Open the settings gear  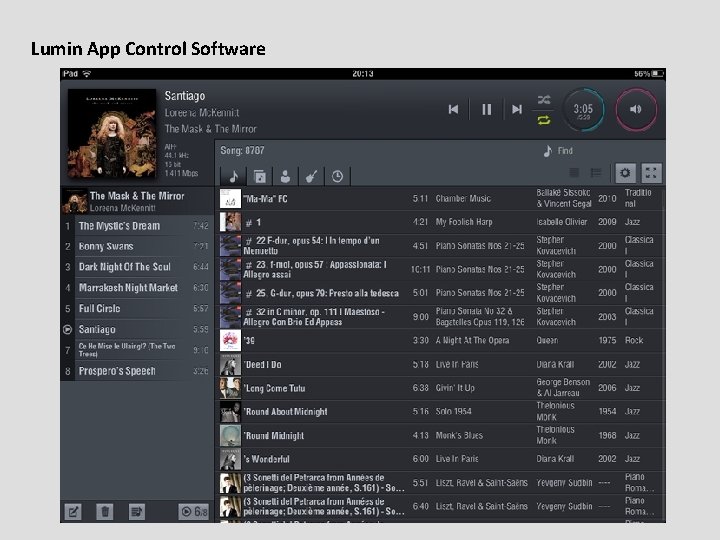[x=625, y=173]
